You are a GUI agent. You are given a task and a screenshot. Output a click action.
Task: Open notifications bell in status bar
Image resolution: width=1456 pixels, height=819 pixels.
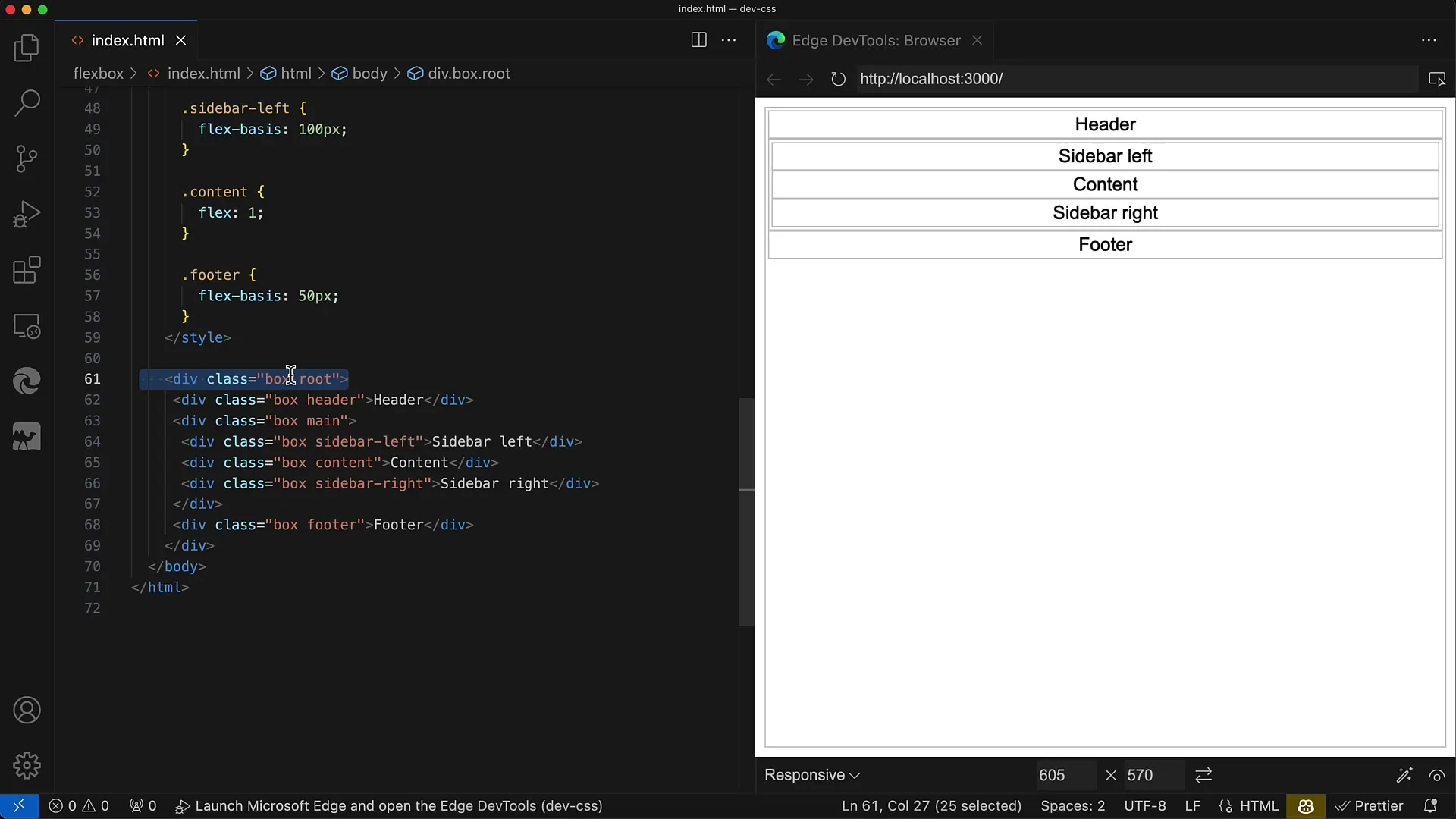click(x=1430, y=805)
